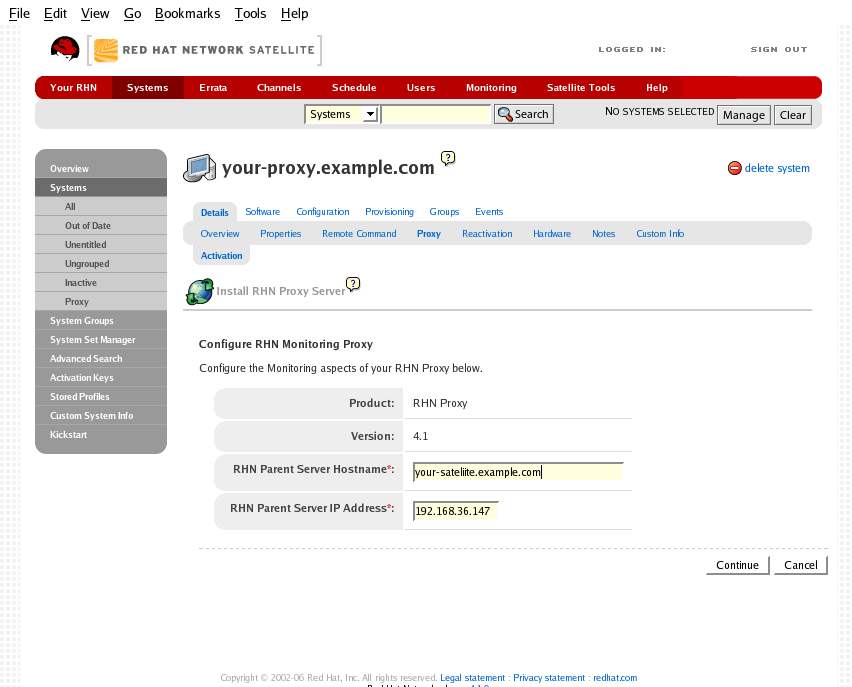852x687 pixels.
Task: Open Ungrouped systems in sidebar
Action: (x=101, y=264)
